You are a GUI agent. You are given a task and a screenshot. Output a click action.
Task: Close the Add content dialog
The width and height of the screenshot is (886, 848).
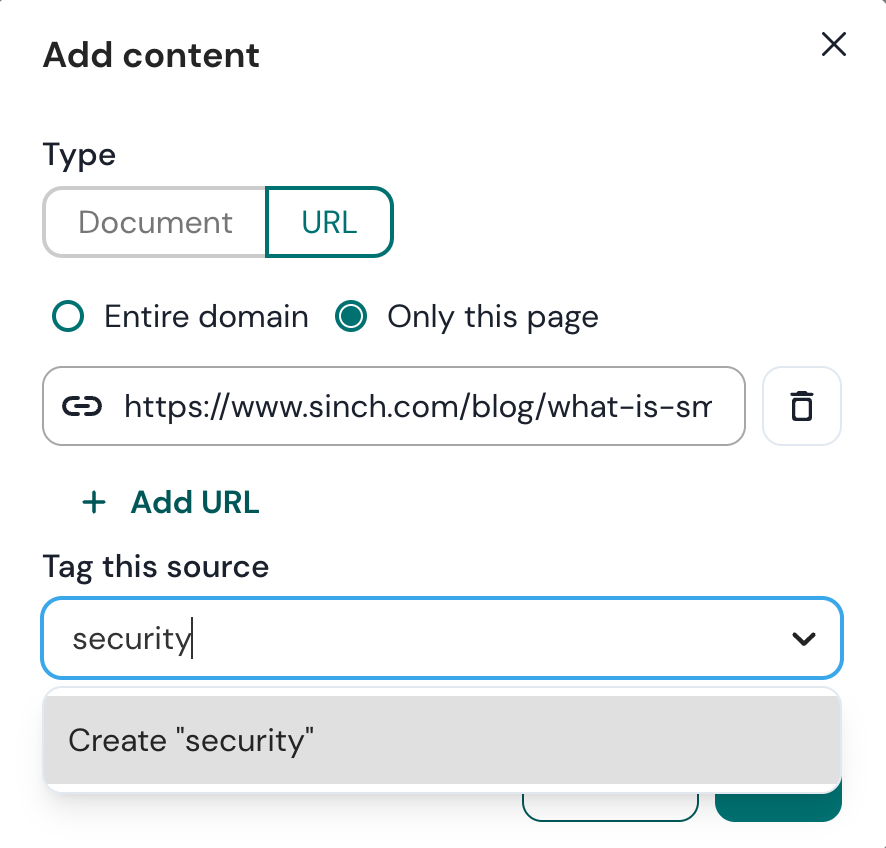[x=833, y=44]
